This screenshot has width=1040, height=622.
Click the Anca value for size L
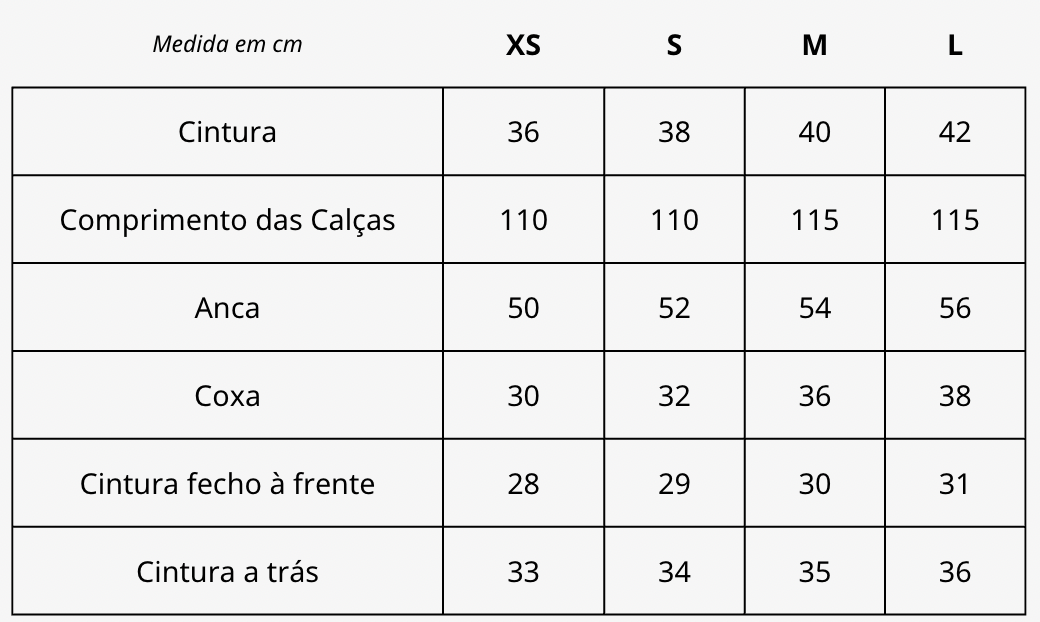coord(955,308)
